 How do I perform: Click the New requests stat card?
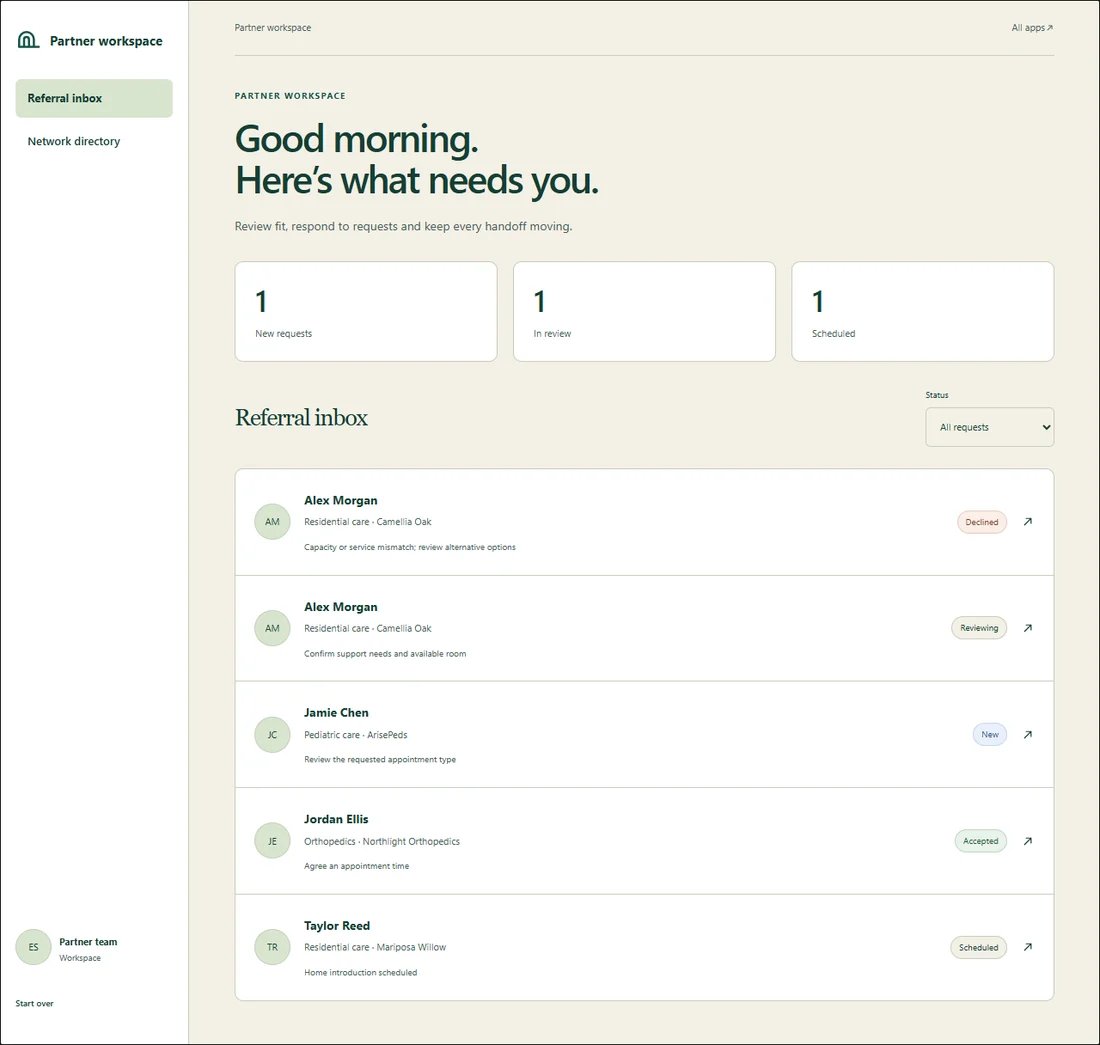click(366, 312)
